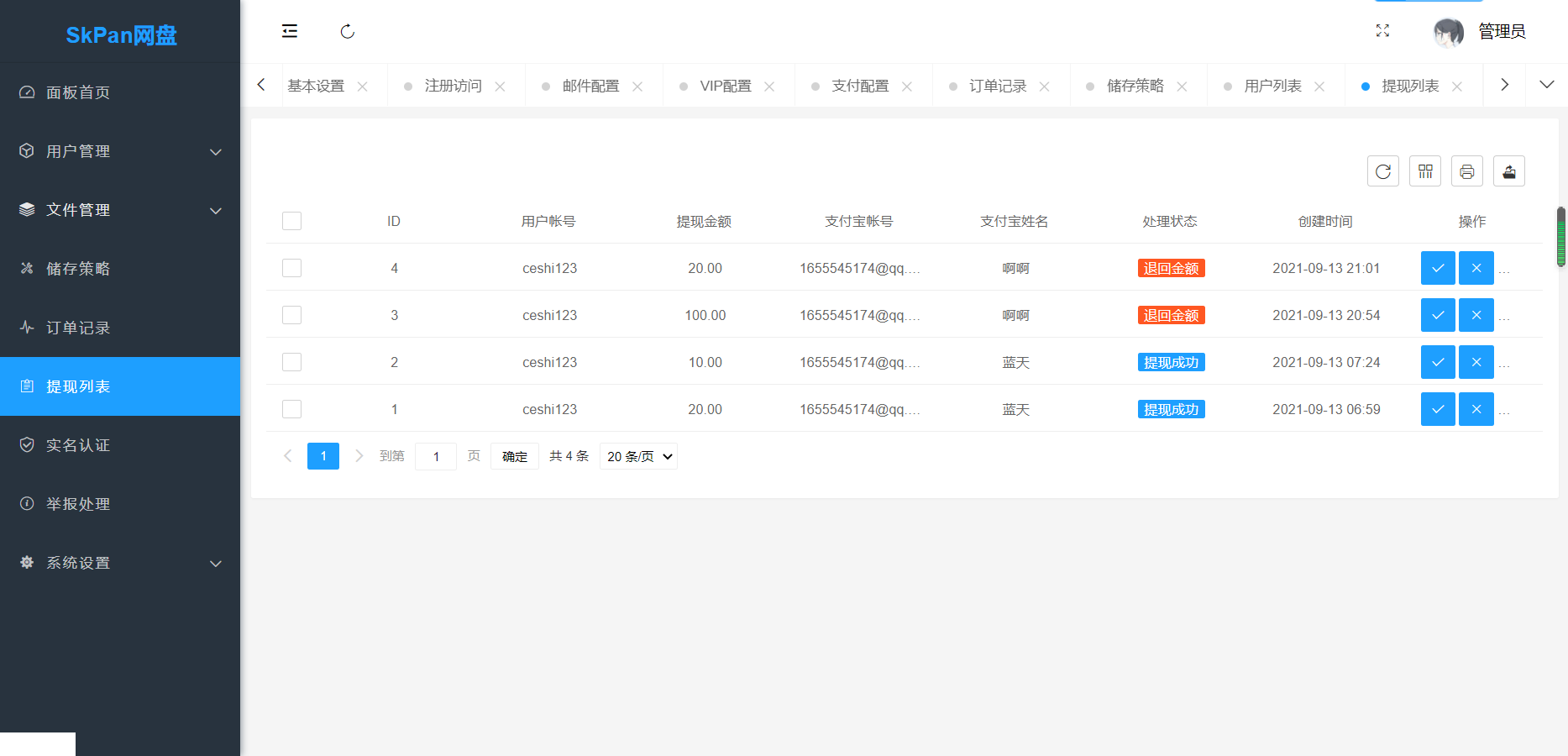Select the checkbox for withdrawal ID 1
The image size is (1568, 756).
tap(291, 409)
